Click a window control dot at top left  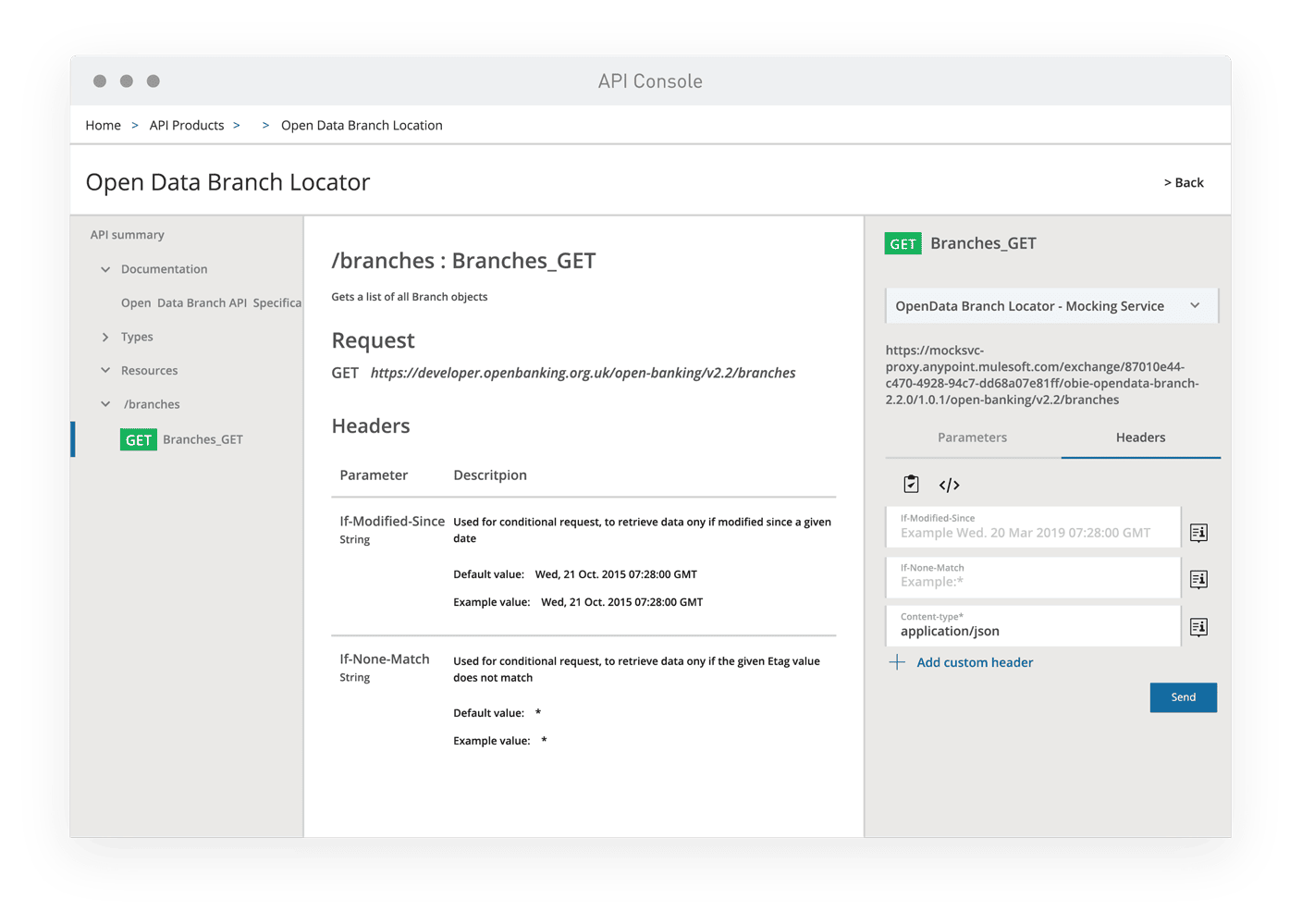click(x=100, y=80)
